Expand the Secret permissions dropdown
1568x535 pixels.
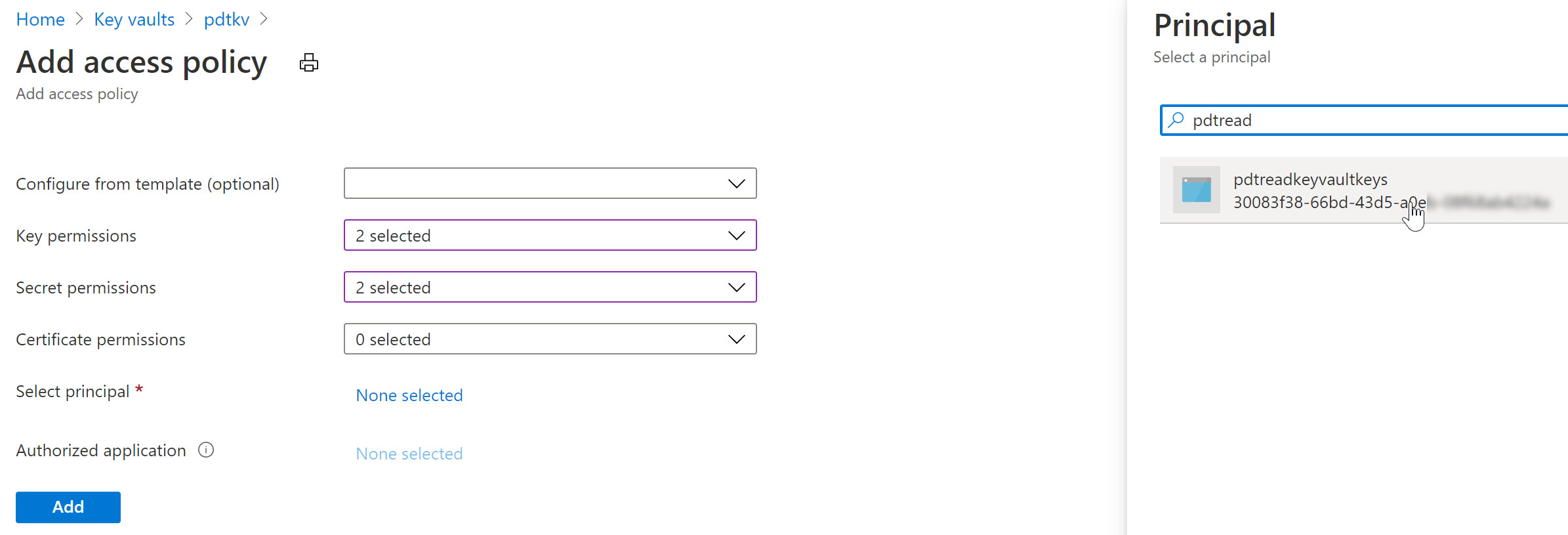(550, 287)
